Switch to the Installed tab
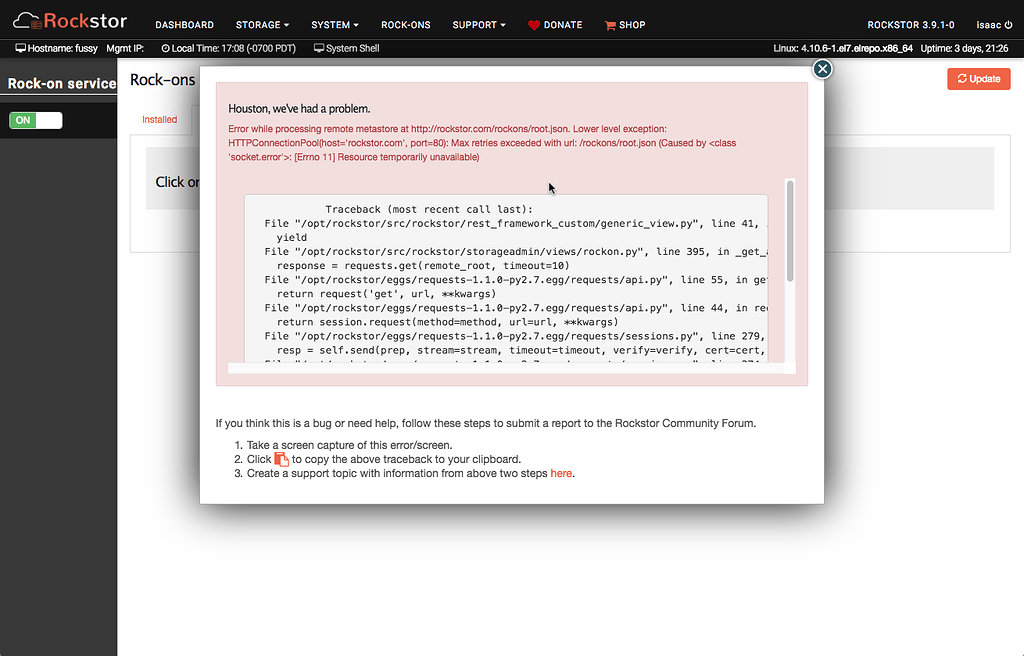1024x656 pixels. [160, 119]
